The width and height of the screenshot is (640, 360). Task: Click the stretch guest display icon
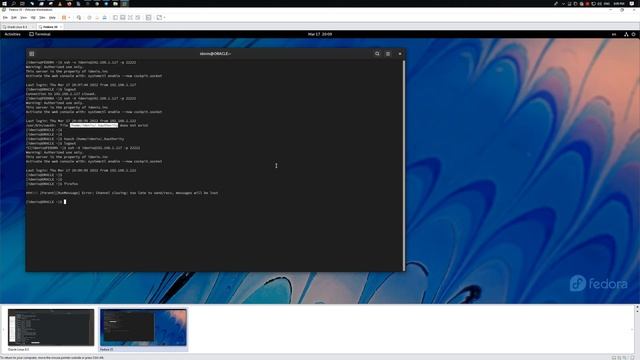click(159, 18)
